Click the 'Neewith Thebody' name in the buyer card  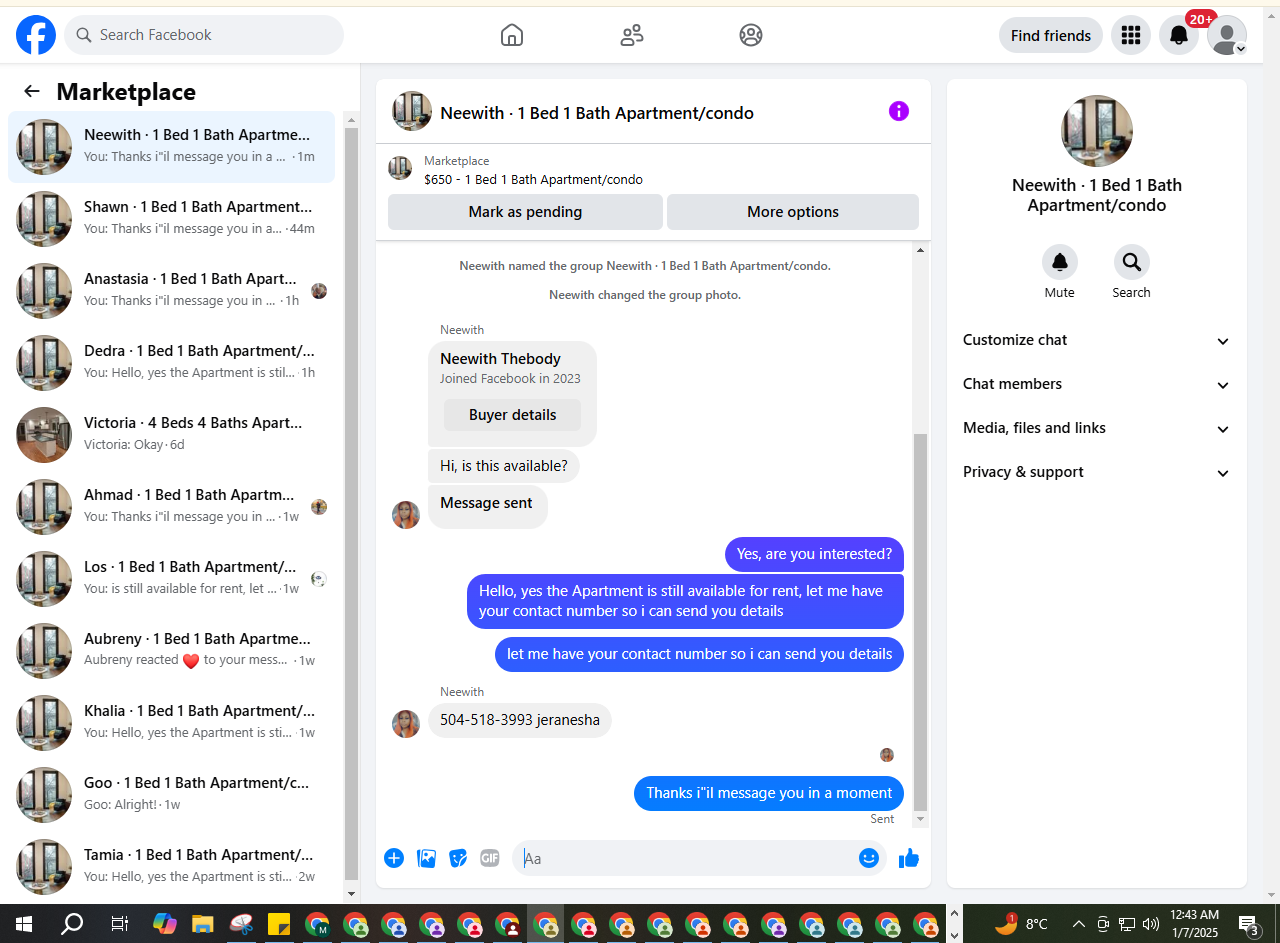500,359
